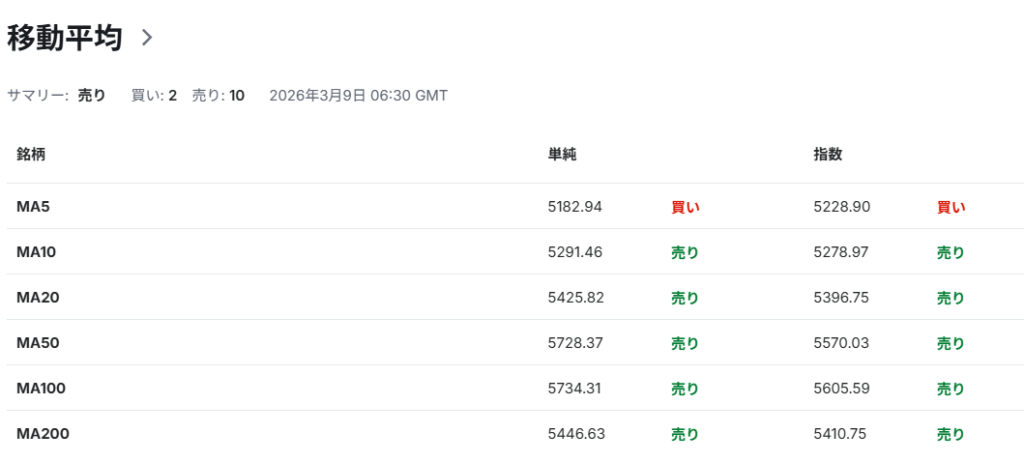
Task: Click MA5 exponential value 5228.90
Action: (842, 207)
